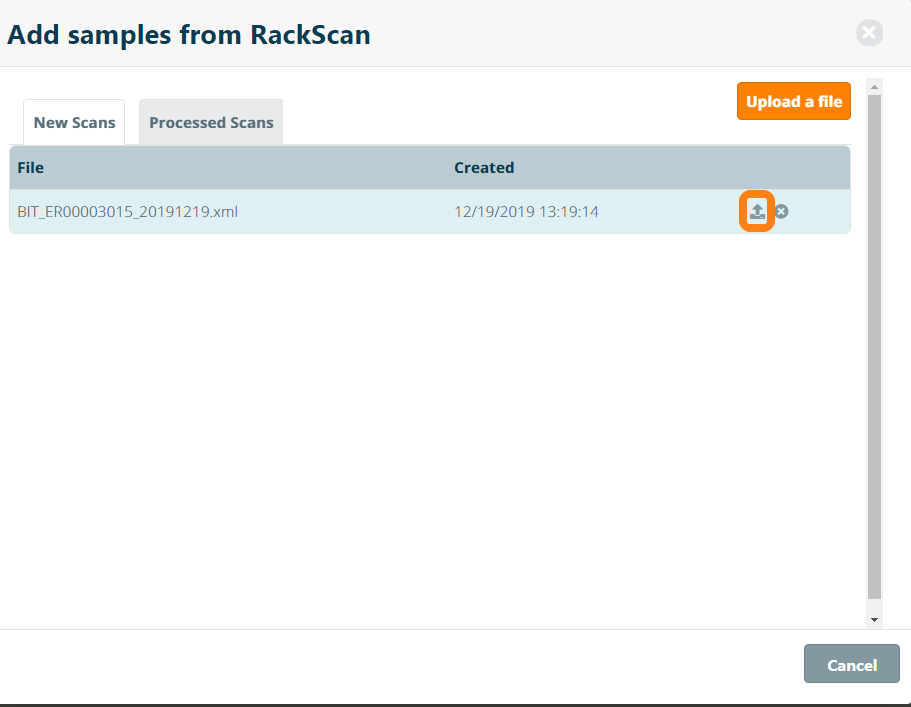Cancel adding samples from RackScan

pyautogui.click(x=851, y=665)
